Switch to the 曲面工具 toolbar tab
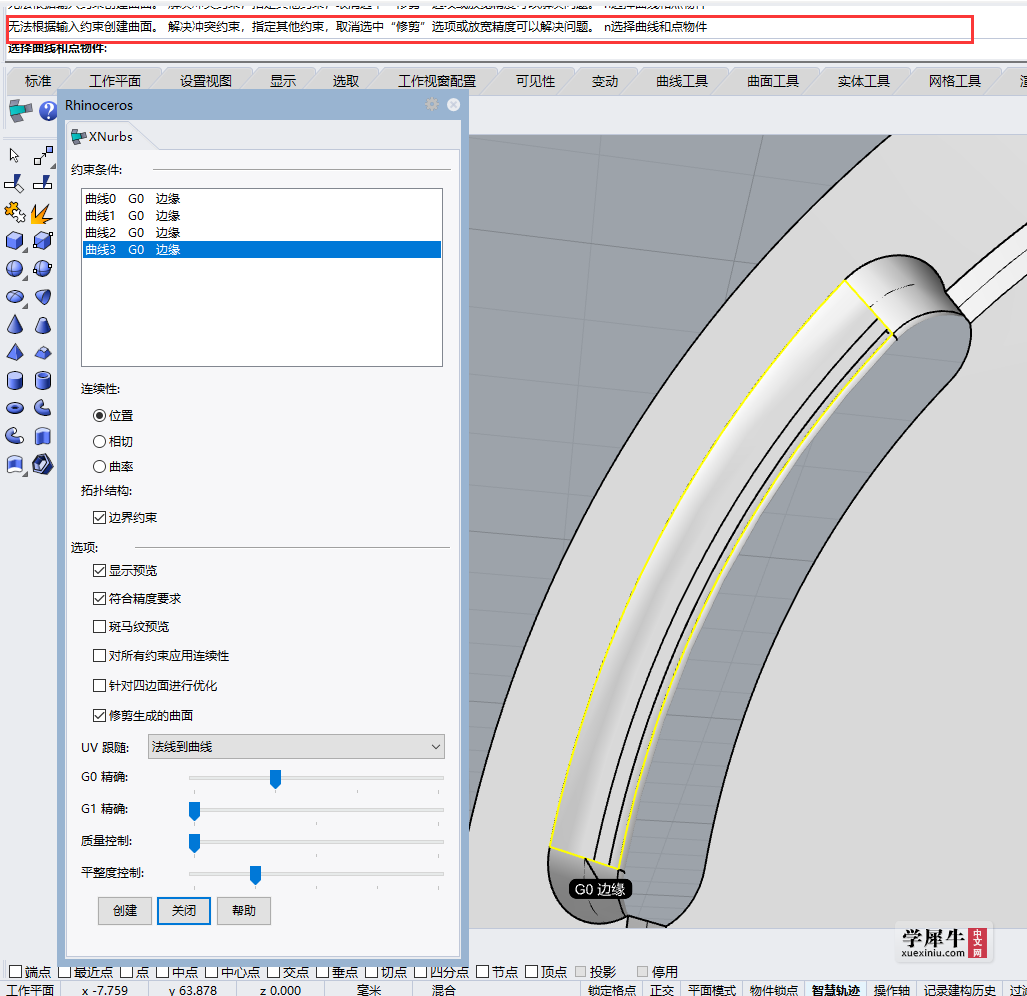Image resolution: width=1027 pixels, height=996 pixels. point(773,81)
